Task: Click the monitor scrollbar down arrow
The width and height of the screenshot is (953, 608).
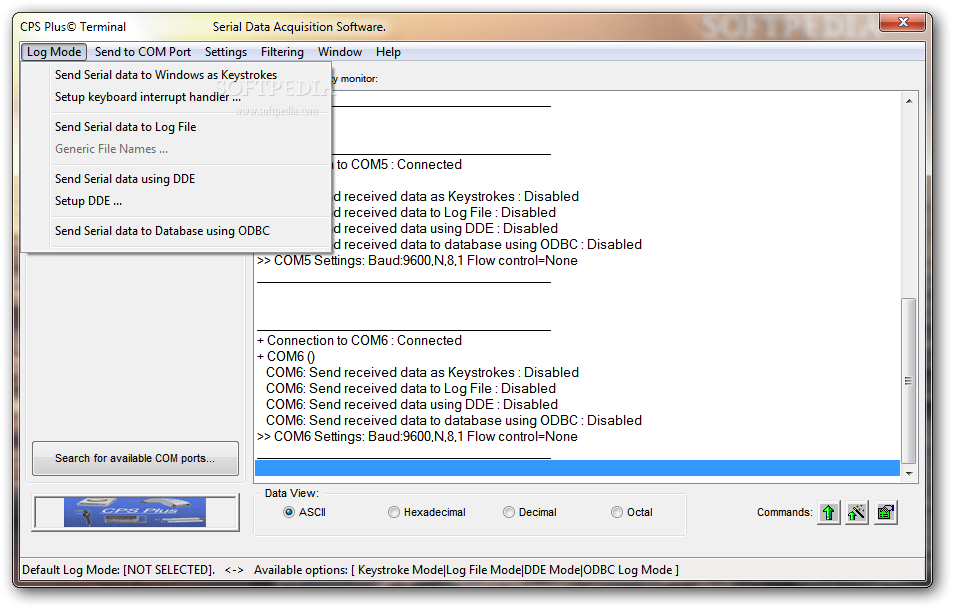Action: (909, 473)
